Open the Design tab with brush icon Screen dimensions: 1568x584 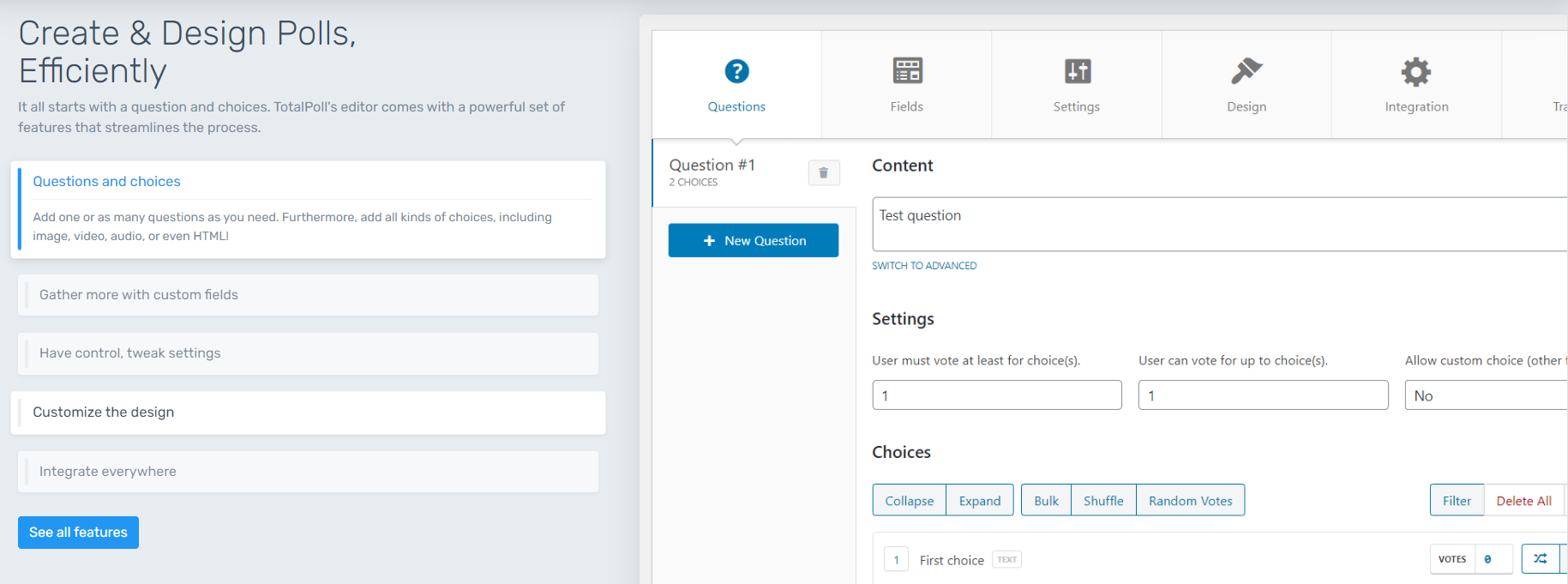1247,85
